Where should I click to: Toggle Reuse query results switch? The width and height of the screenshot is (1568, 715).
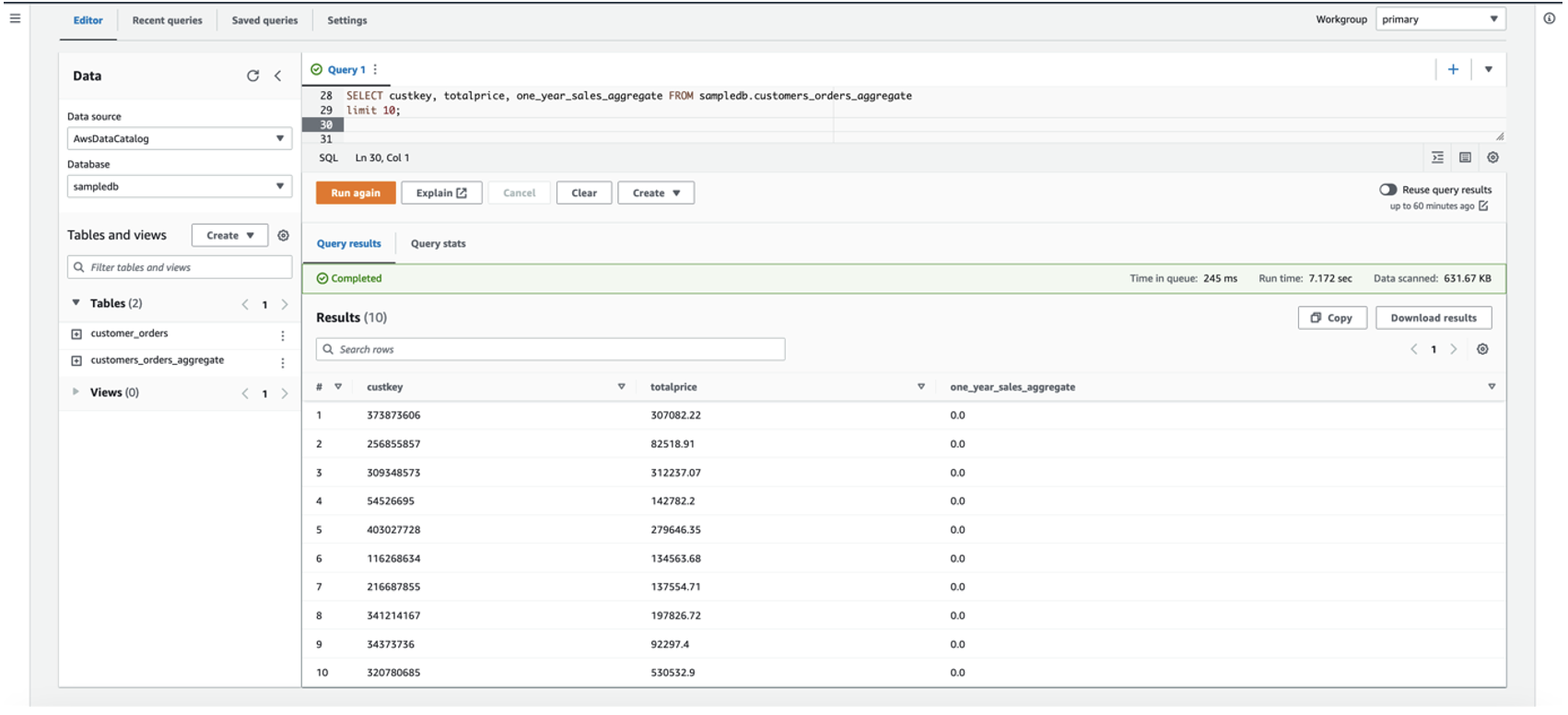click(1387, 190)
